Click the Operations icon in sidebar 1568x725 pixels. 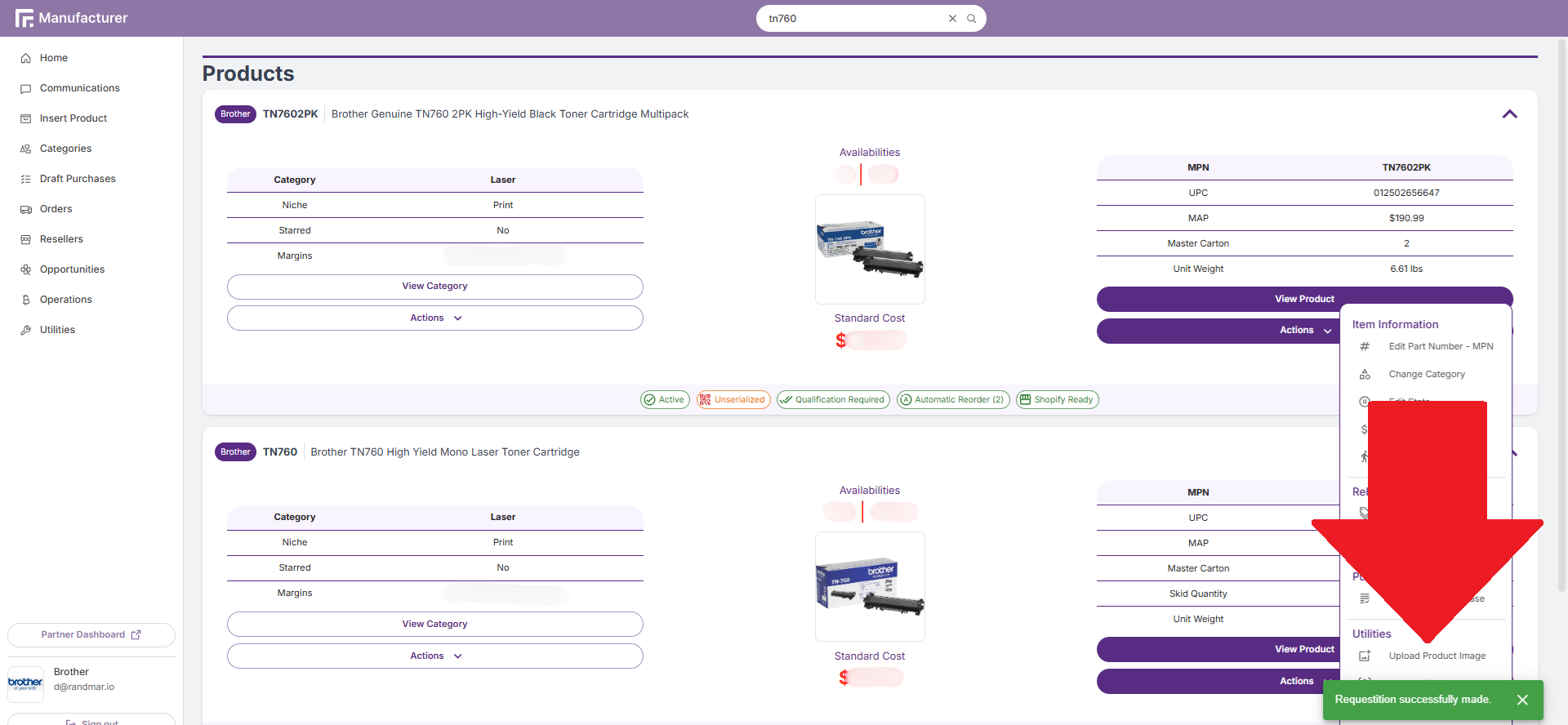click(26, 300)
